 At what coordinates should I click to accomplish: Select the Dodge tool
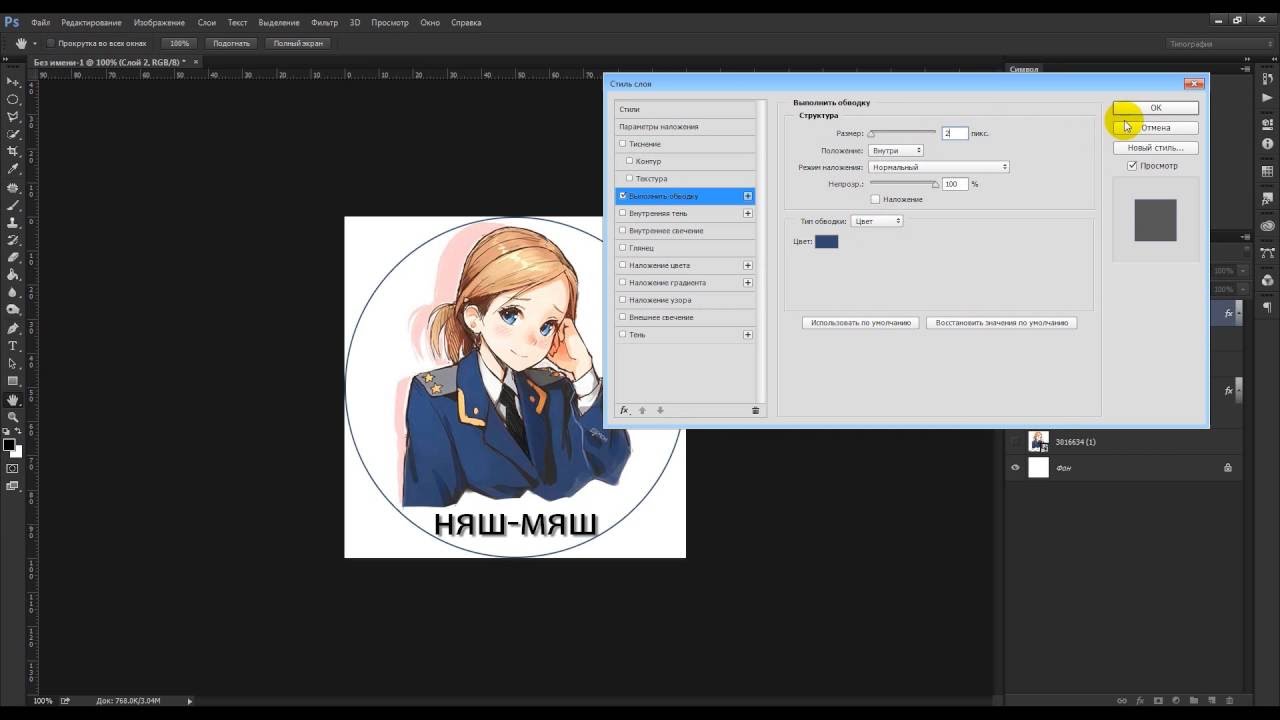(x=13, y=310)
